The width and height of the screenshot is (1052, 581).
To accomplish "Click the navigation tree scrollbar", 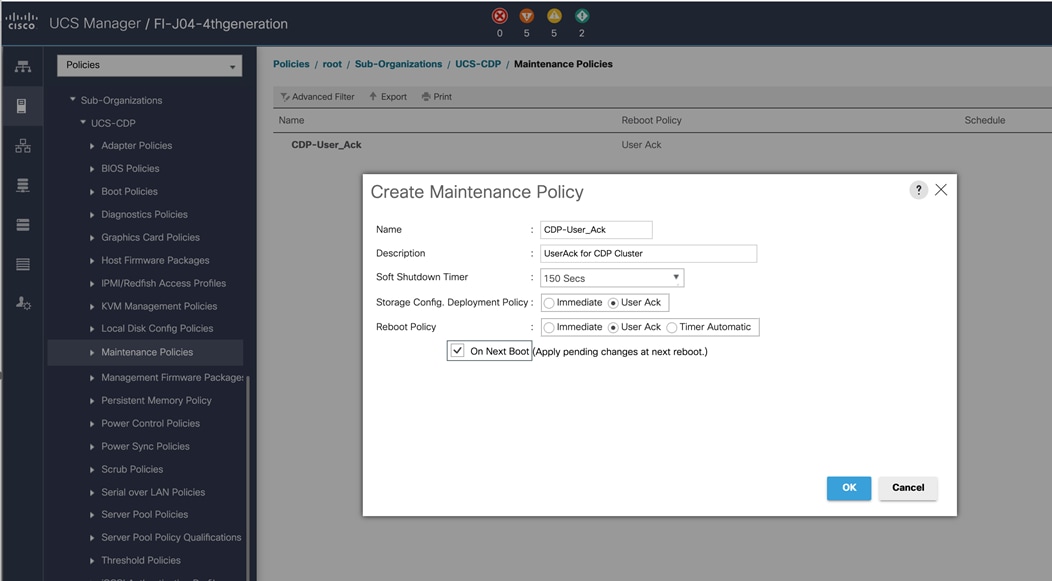I will (248, 476).
